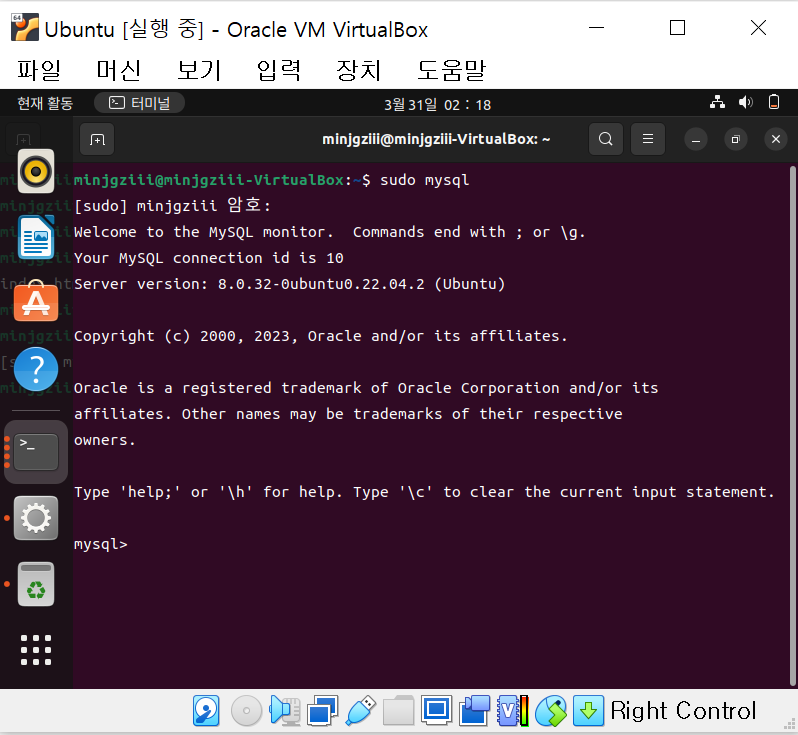Minimize the terminal window
The image size is (798, 735).
point(696,139)
